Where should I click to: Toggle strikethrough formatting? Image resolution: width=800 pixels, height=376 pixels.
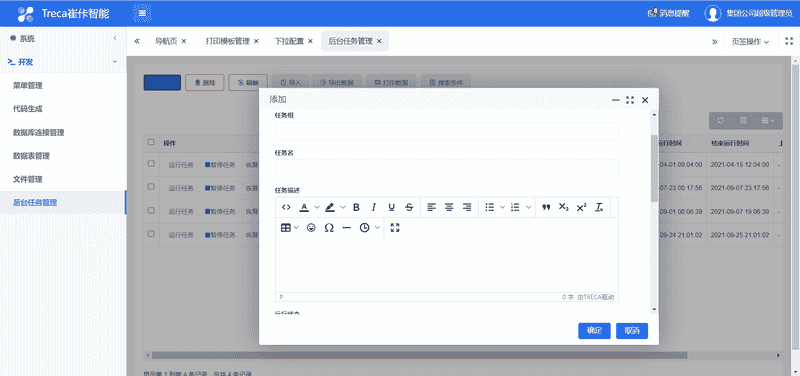tap(409, 207)
